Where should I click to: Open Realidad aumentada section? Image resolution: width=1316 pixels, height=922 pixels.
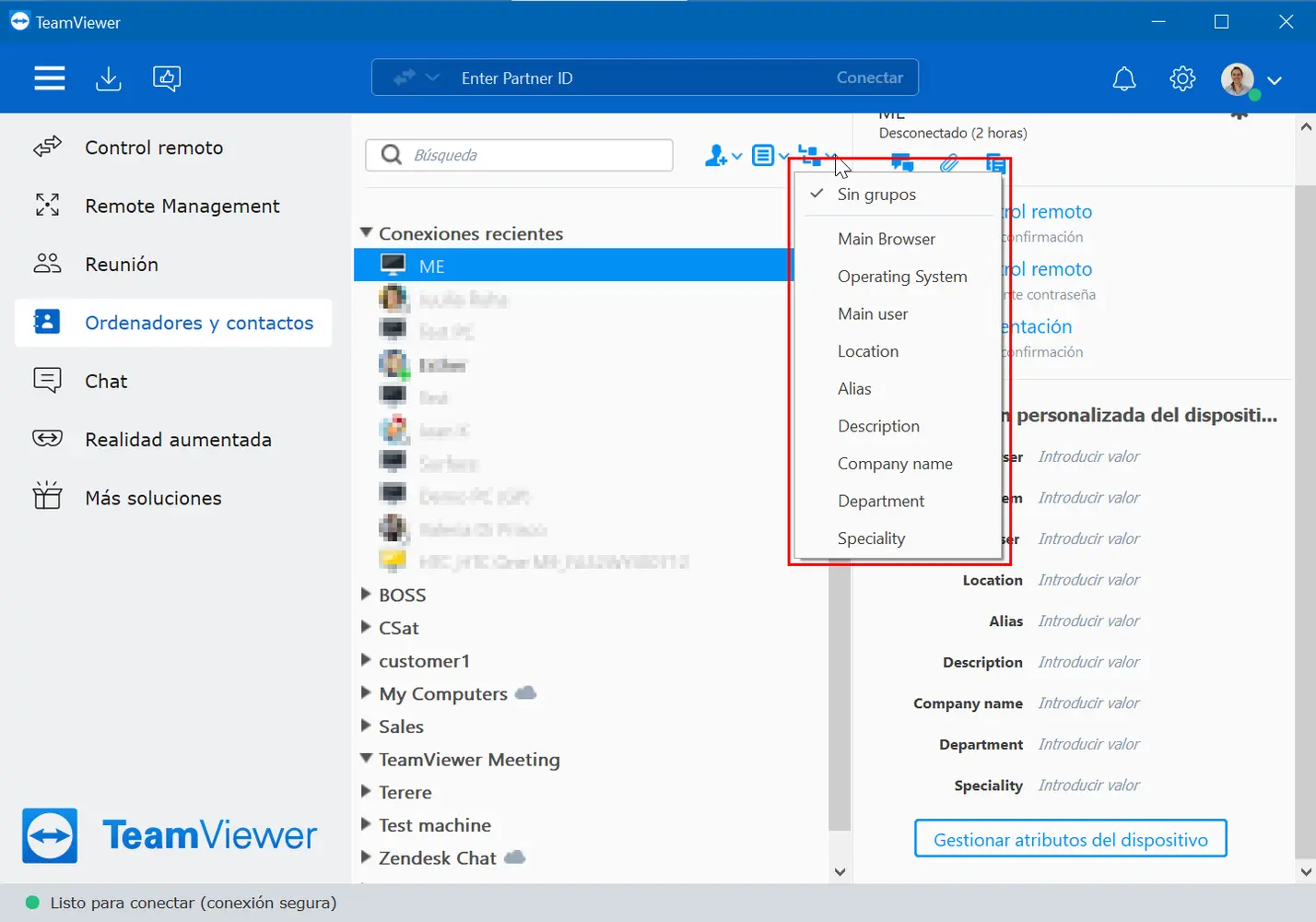click(x=173, y=440)
